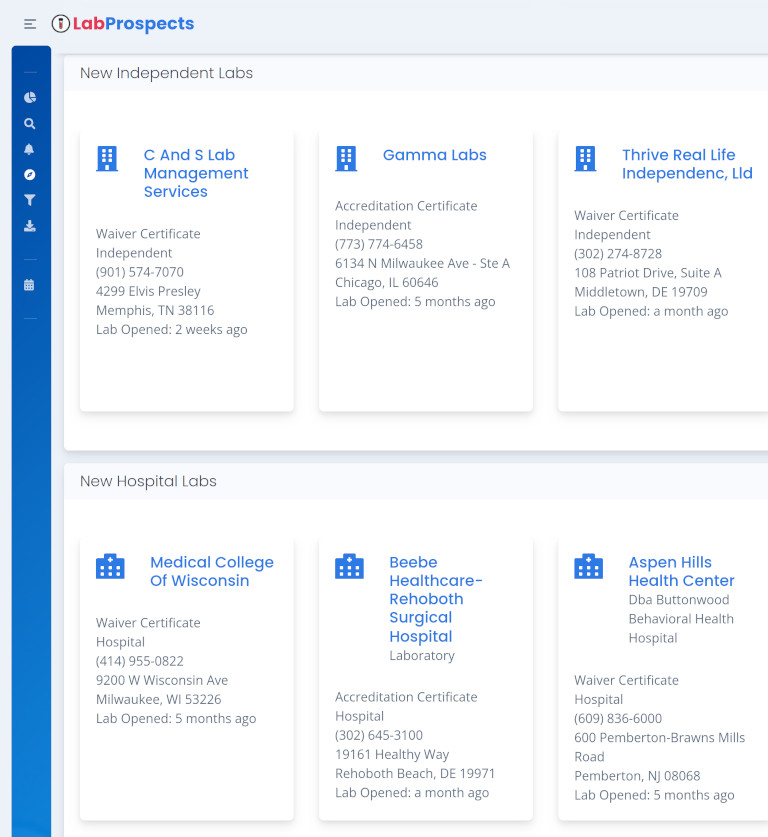Click the download icon in sidebar
The height and width of the screenshot is (837, 768).
click(x=30, y=226)
